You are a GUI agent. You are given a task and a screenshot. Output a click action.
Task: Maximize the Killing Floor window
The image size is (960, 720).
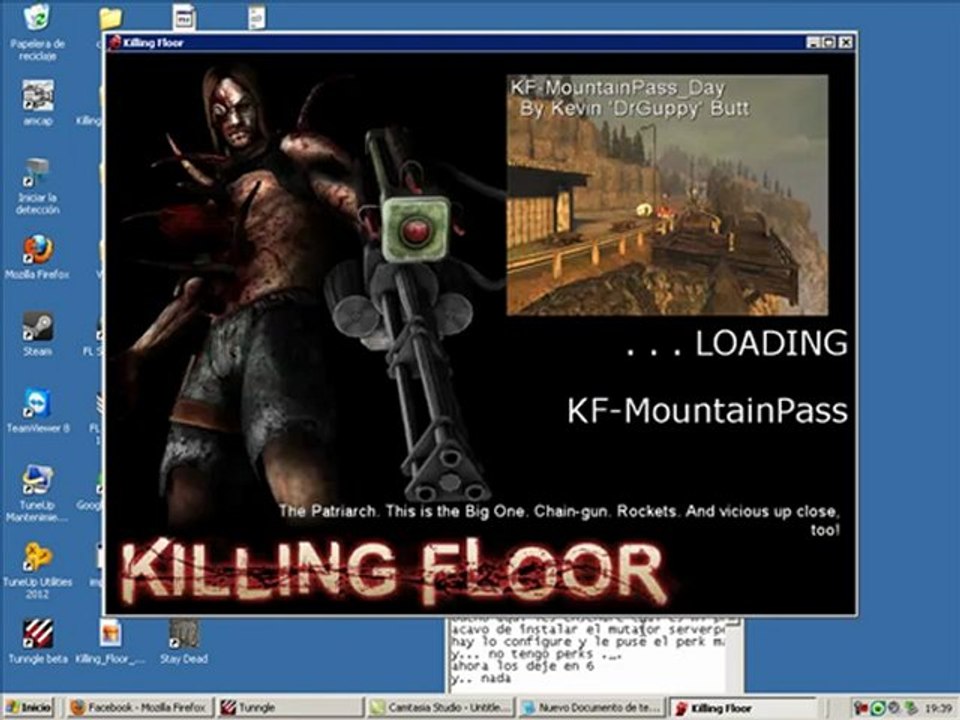[x=829, y=42]
